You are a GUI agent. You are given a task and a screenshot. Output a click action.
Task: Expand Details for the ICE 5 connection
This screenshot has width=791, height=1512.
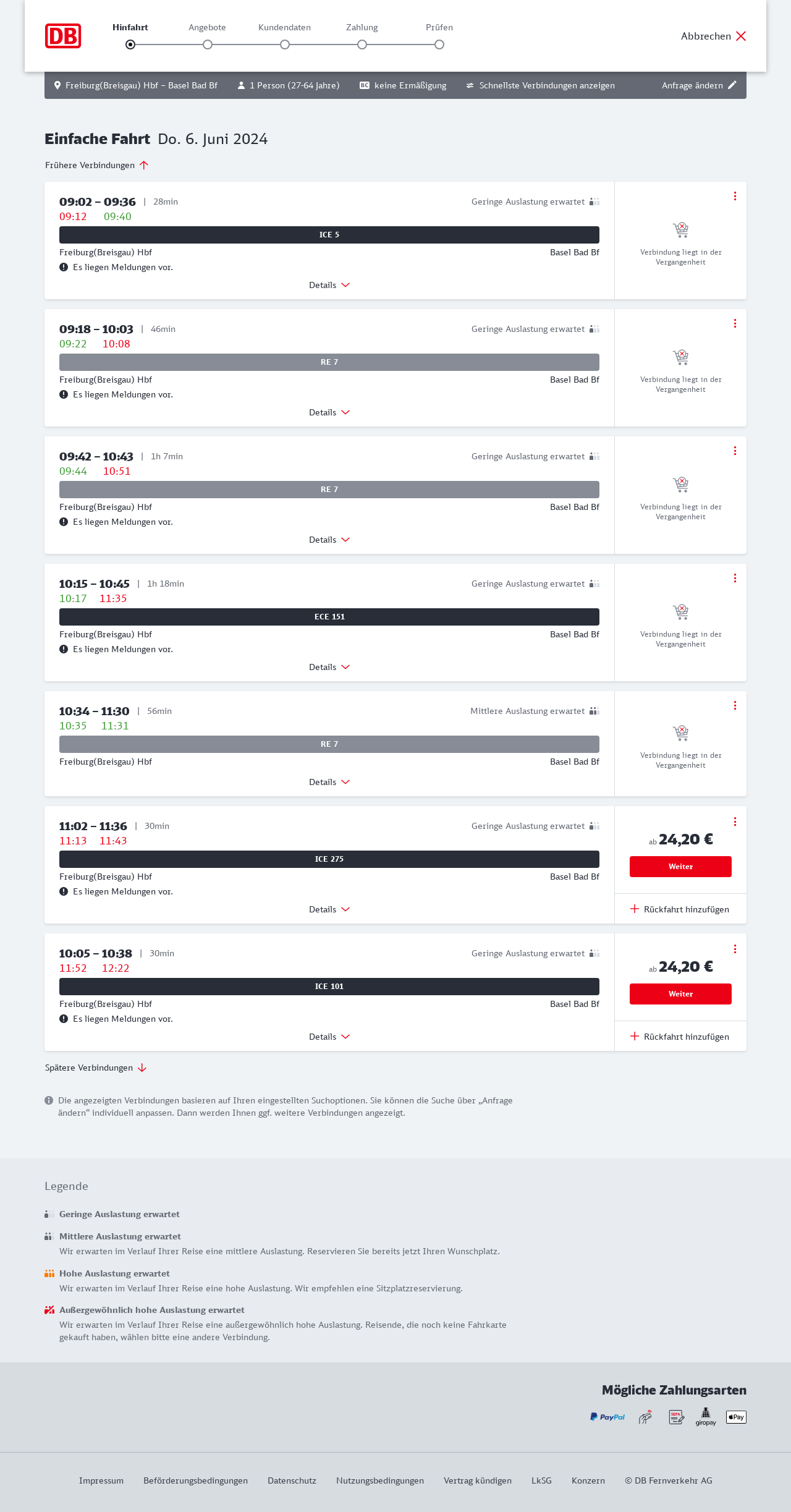coord(329,285)
